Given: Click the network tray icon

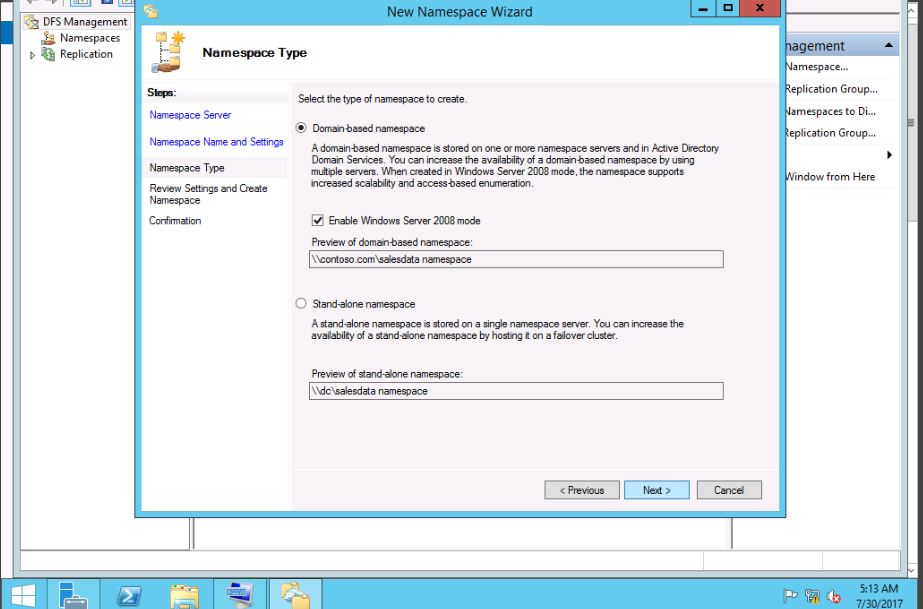Looking at the screenshot, I should pyautogui.click(x=812, y=596).
